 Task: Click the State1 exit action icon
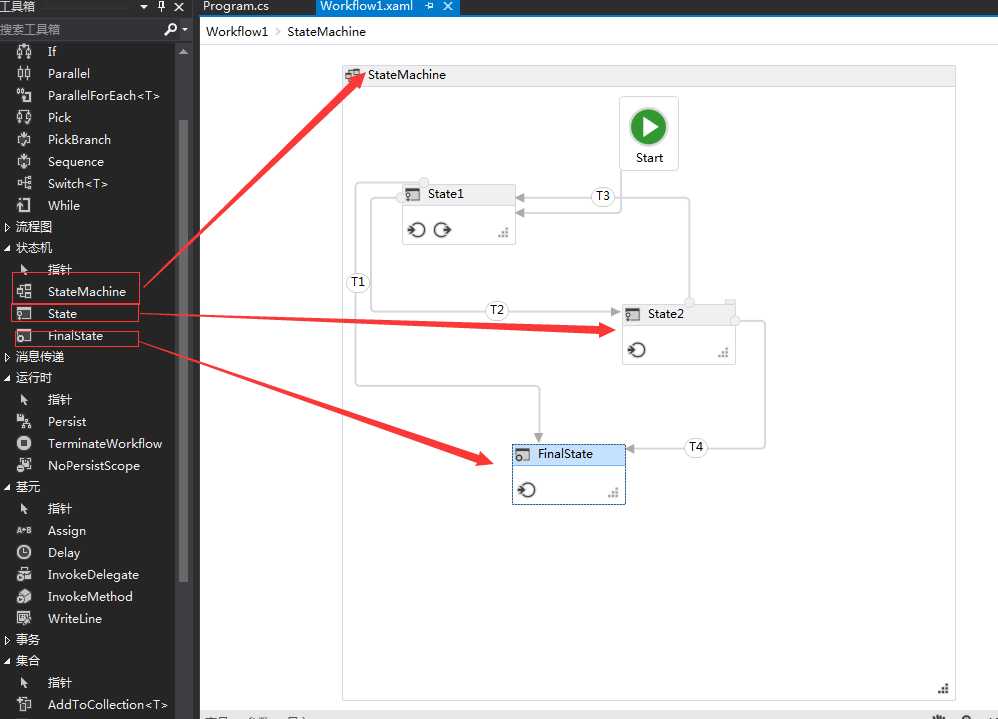coord(442,230)
